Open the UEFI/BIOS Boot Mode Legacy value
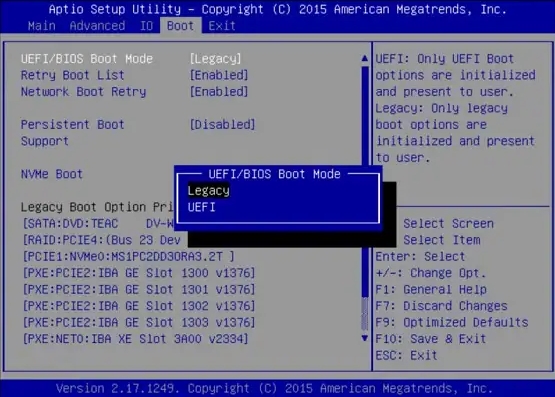The height and width of the screenshot is (397, 555). 216,59
